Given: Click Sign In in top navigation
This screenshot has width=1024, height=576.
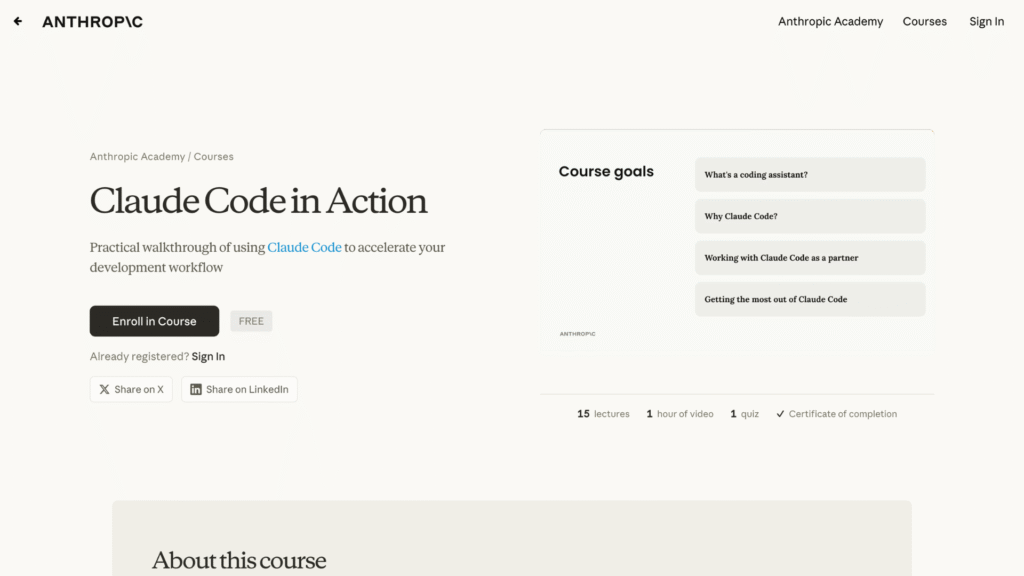Looking at the screenshot, I should pyautogui.click(x=986, y=22).
